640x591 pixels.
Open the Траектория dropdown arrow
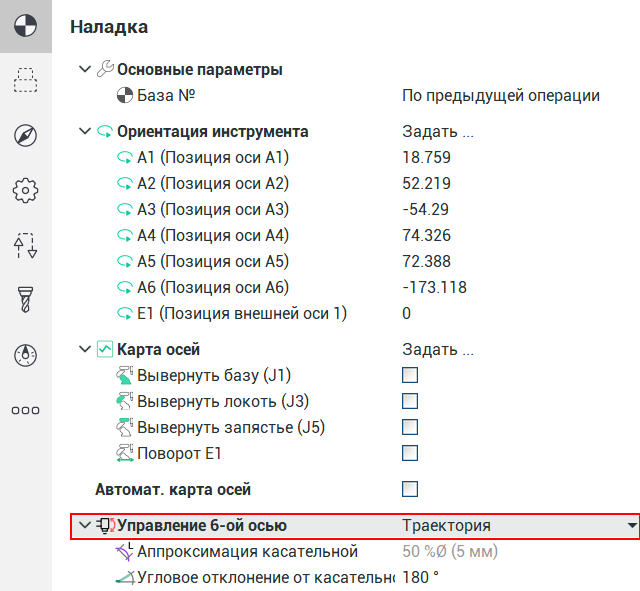[x=631, y=526]
